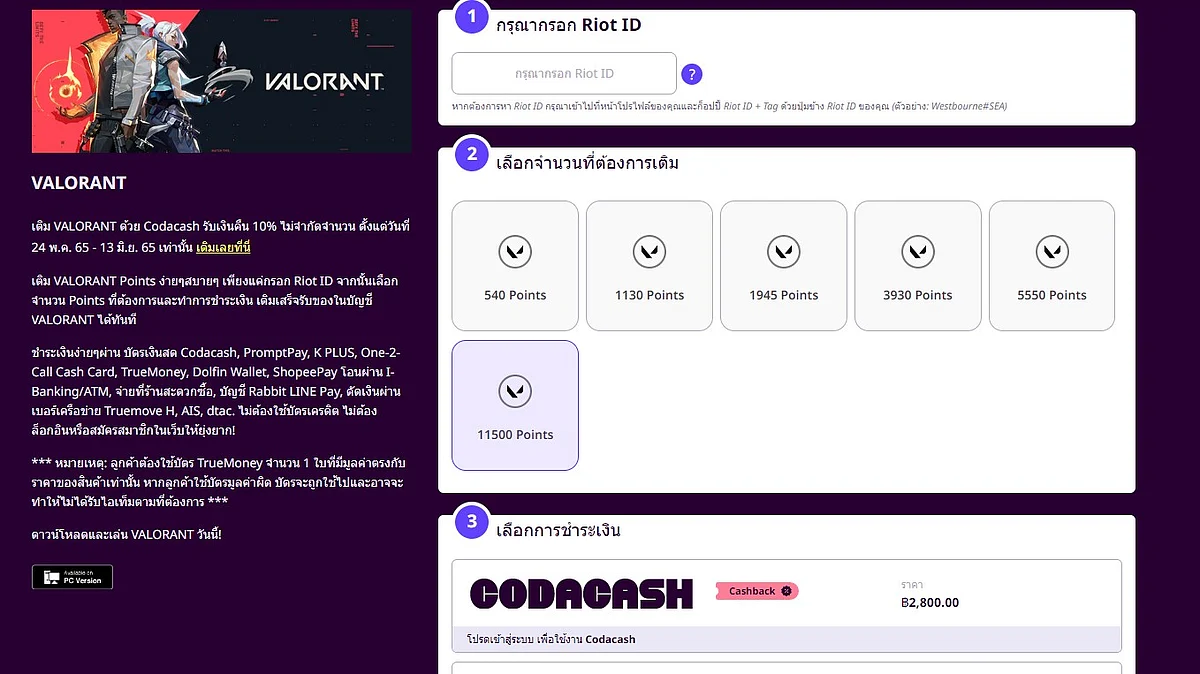Click the Available on PC Version badge
This screenshot has width=1200, height=674.
click(x=72, y=577)
